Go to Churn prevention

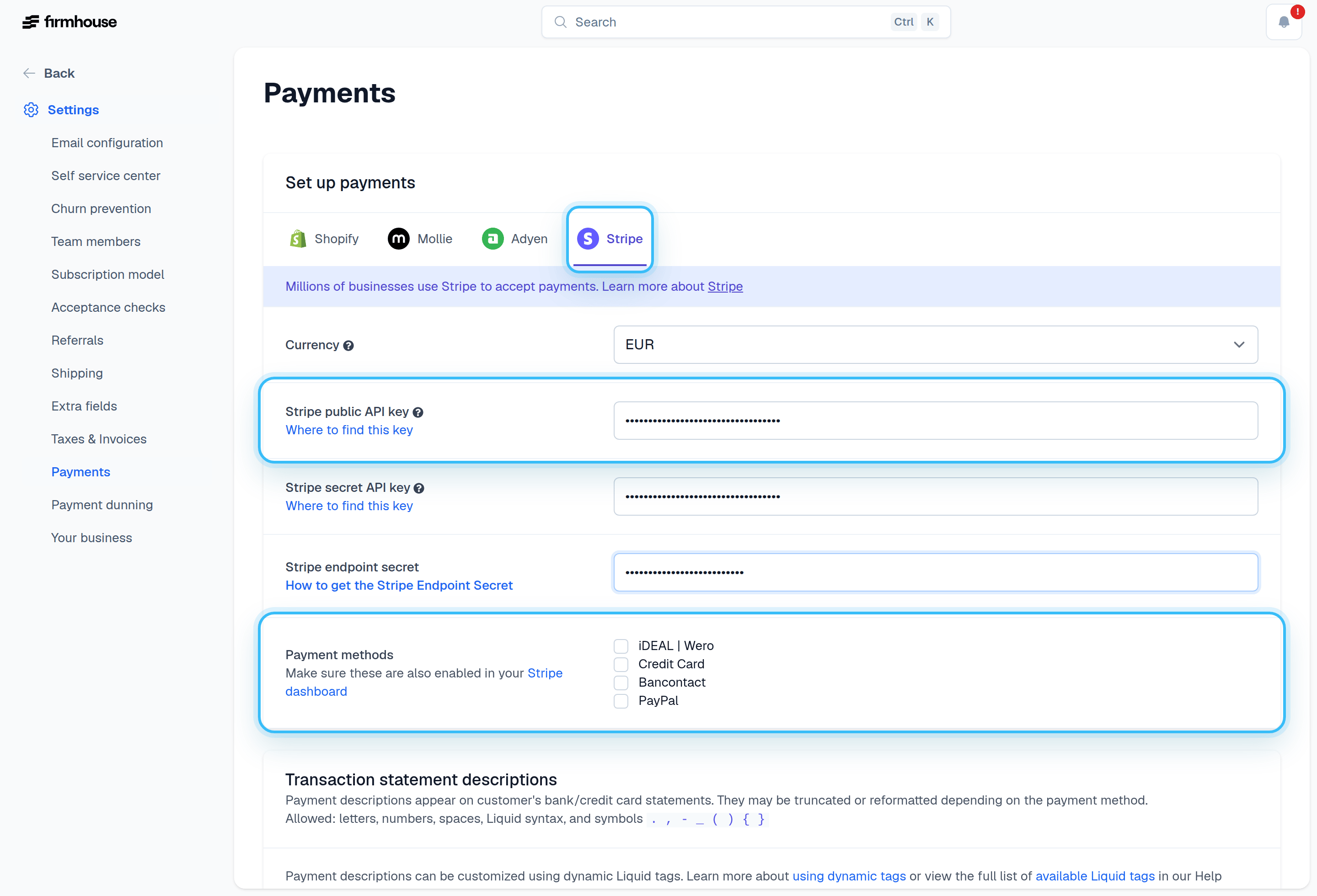pyautogui.click(x=102, y=208)
